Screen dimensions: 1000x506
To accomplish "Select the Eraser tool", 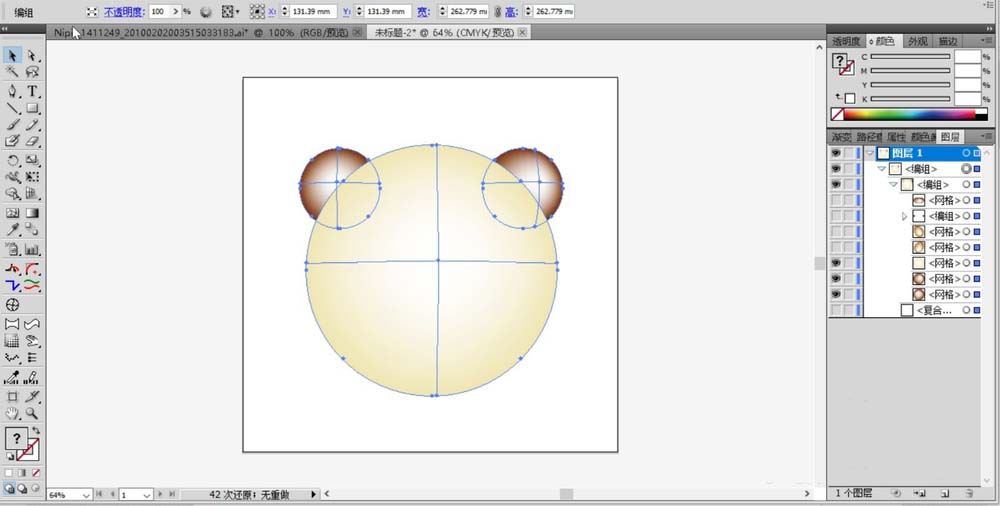I will point(32,141).
